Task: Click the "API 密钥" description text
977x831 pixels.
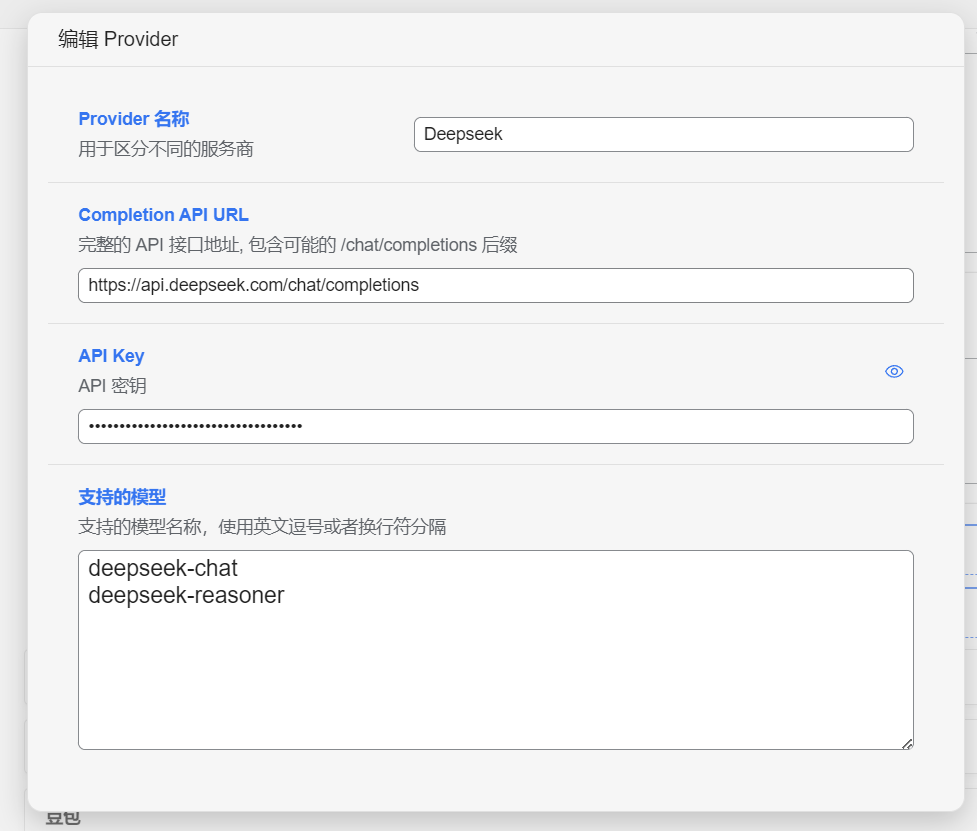Action: [112, 386]
